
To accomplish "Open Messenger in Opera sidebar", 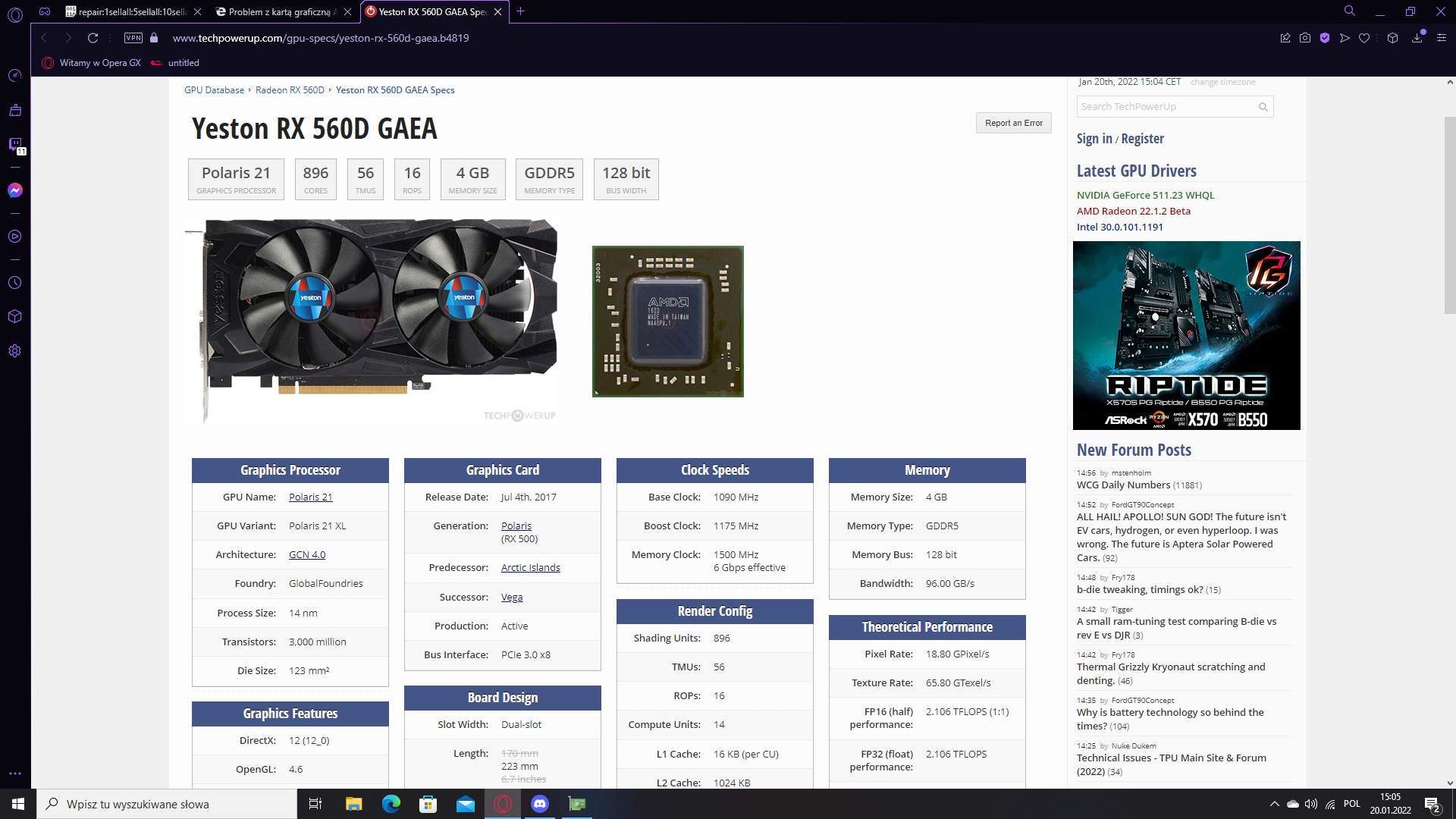I will (x=14, y=190).
